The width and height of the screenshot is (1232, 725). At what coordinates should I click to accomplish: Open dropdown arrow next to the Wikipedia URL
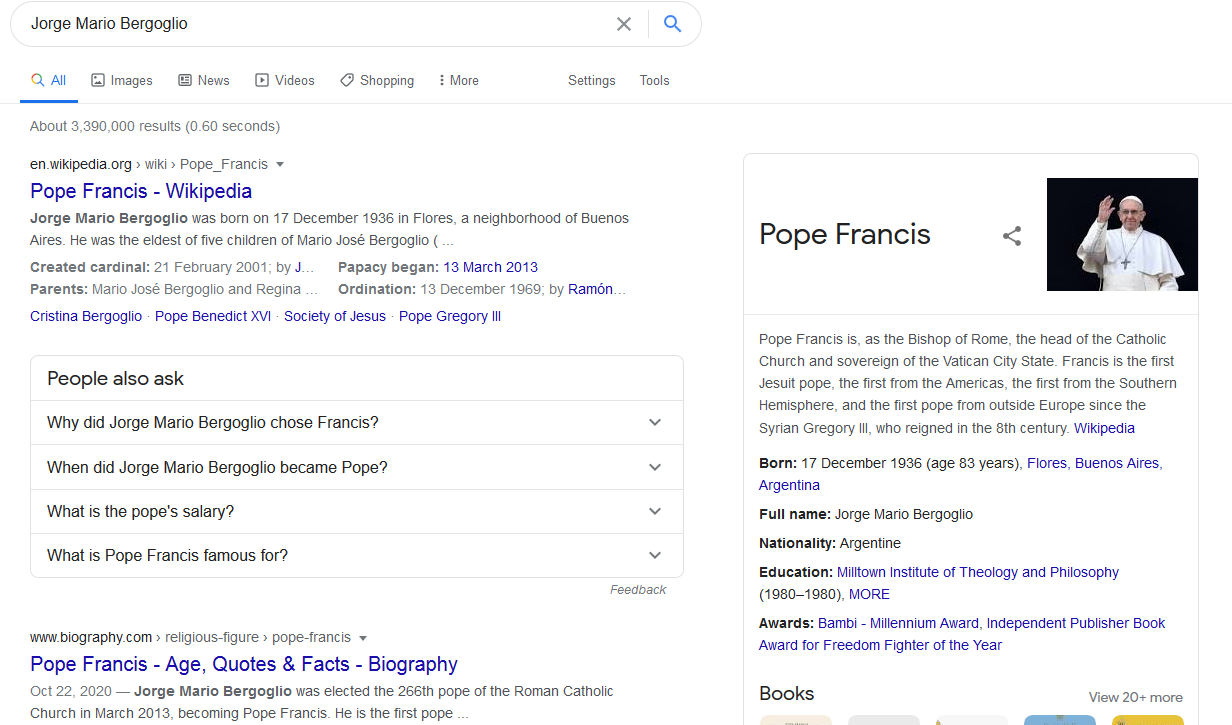pyautogui.click(x=280, y=165)
